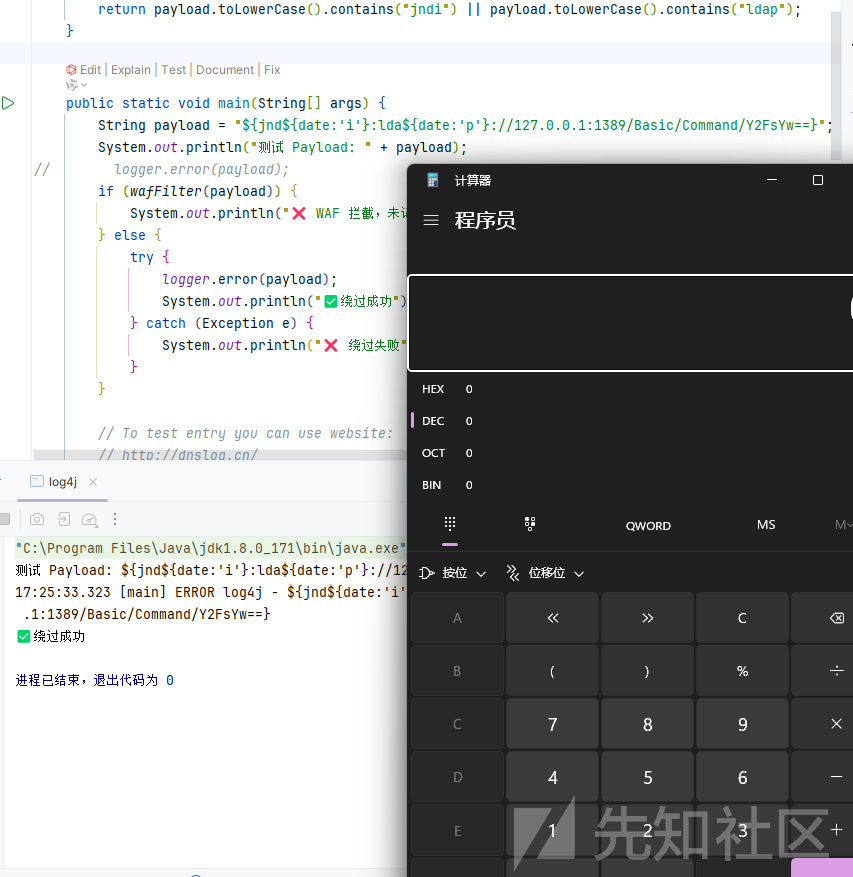The width and height of the screenshot is (853, 877).
Task: Switch to bit toggling keypad in calculator
Action: point(530,524)
